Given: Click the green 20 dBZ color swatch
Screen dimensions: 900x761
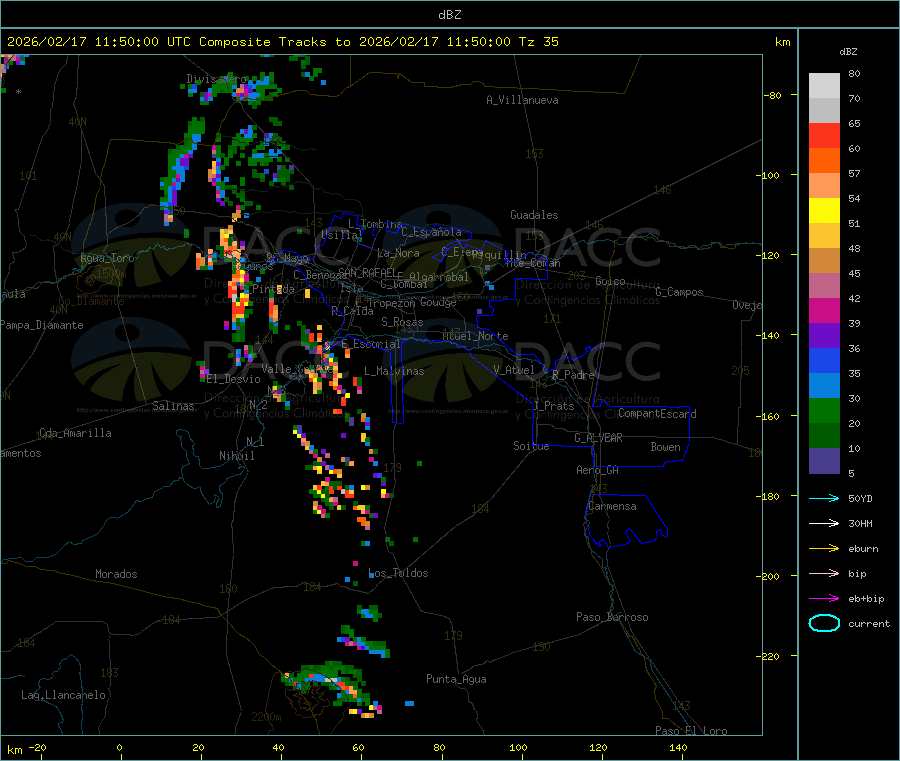Looking at the screenshot, I should coord(824,410).
